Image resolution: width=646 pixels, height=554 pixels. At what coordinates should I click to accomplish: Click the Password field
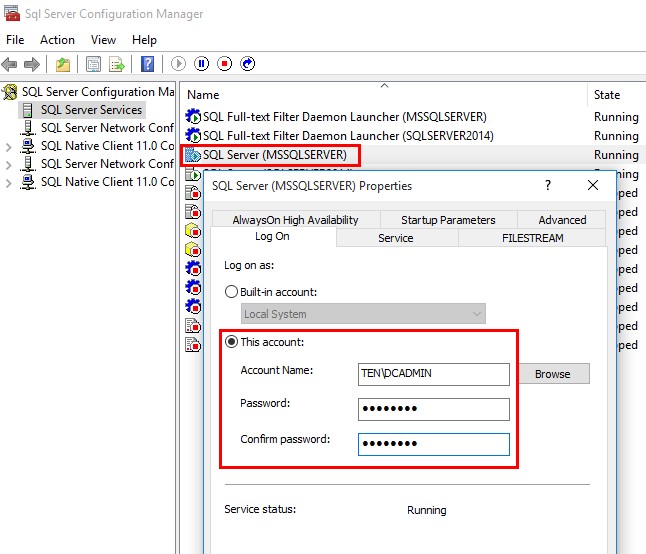433,409
